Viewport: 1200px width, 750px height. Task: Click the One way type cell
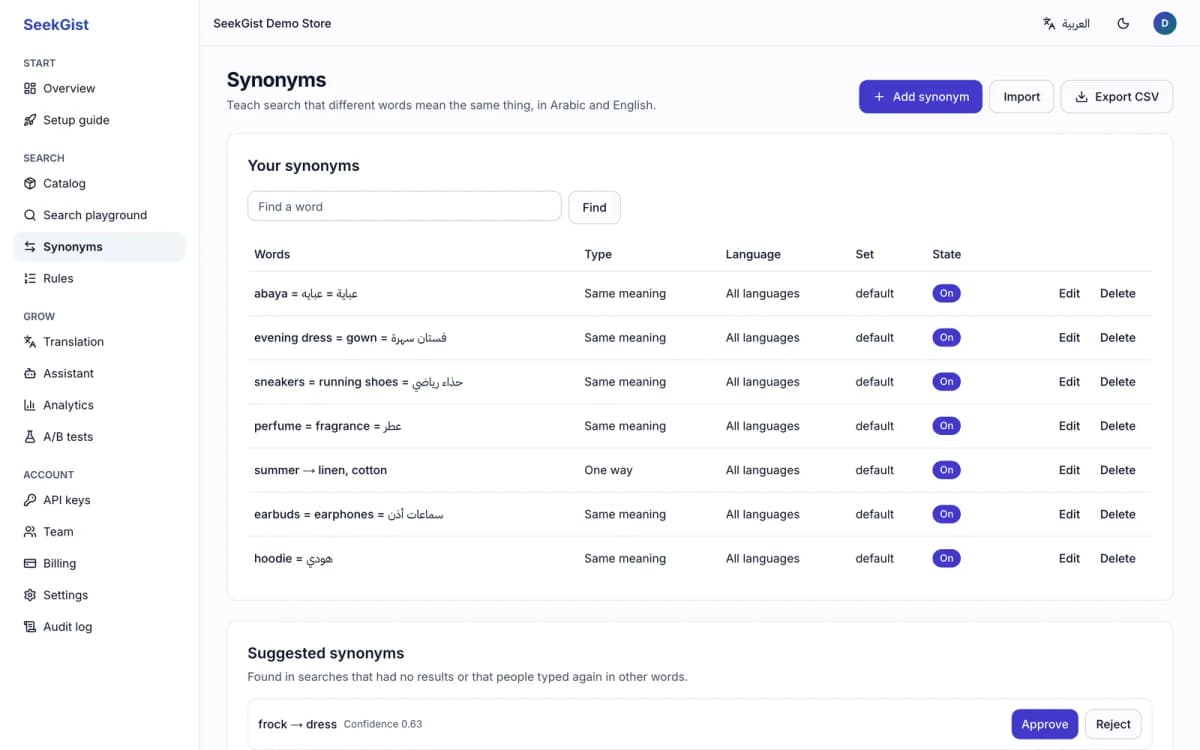608,469
